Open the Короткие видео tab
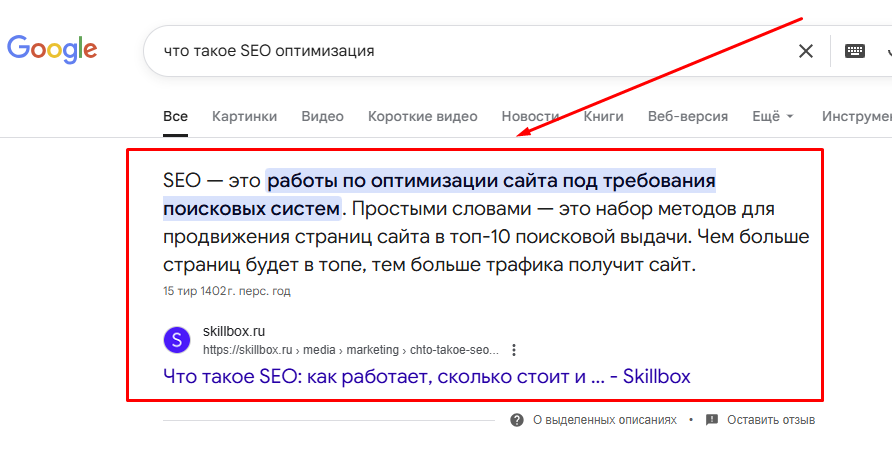 [x=423, y=117]
